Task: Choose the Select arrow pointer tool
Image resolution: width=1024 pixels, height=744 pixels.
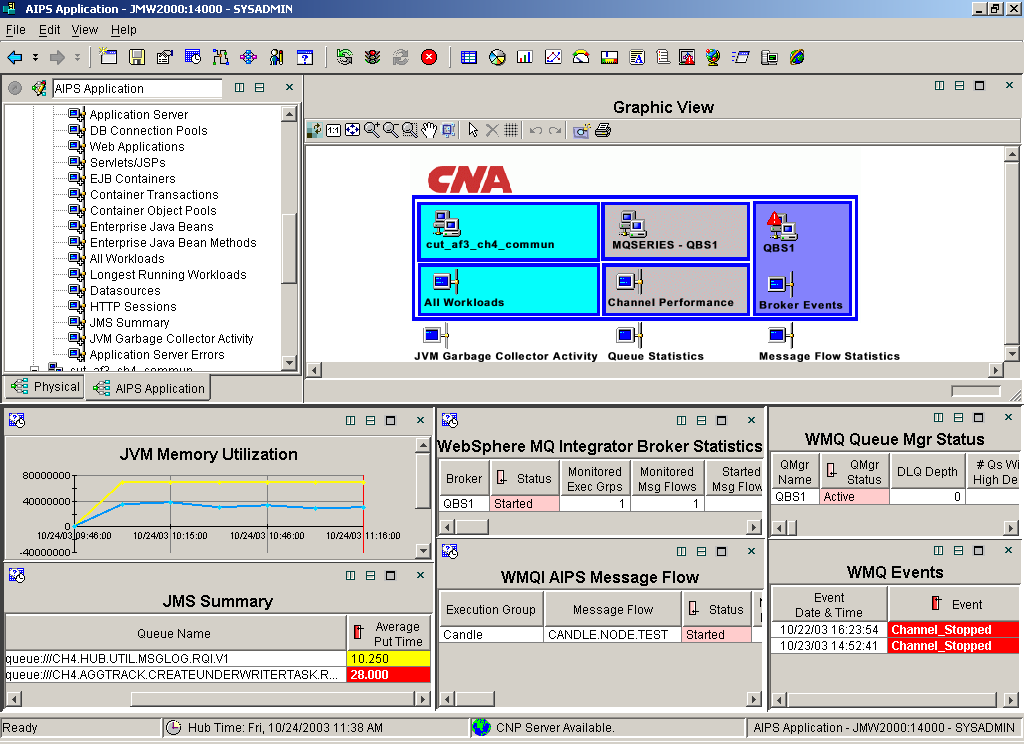Action: [x=473, y=130]
